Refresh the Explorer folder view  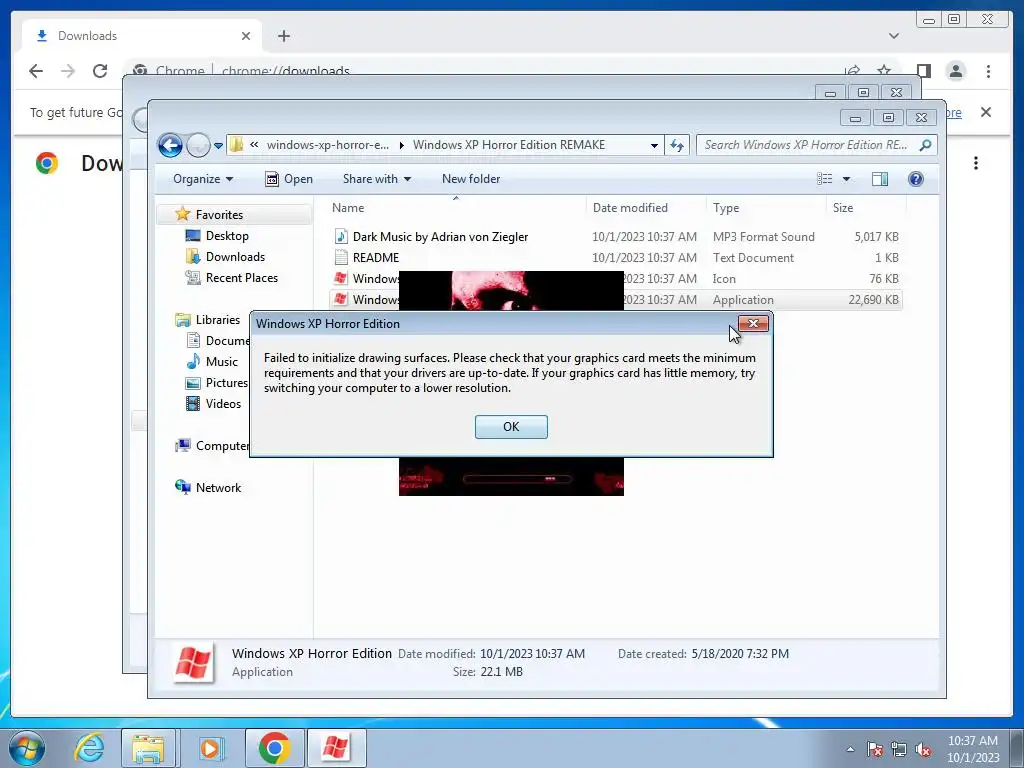[x=677, y=145]
